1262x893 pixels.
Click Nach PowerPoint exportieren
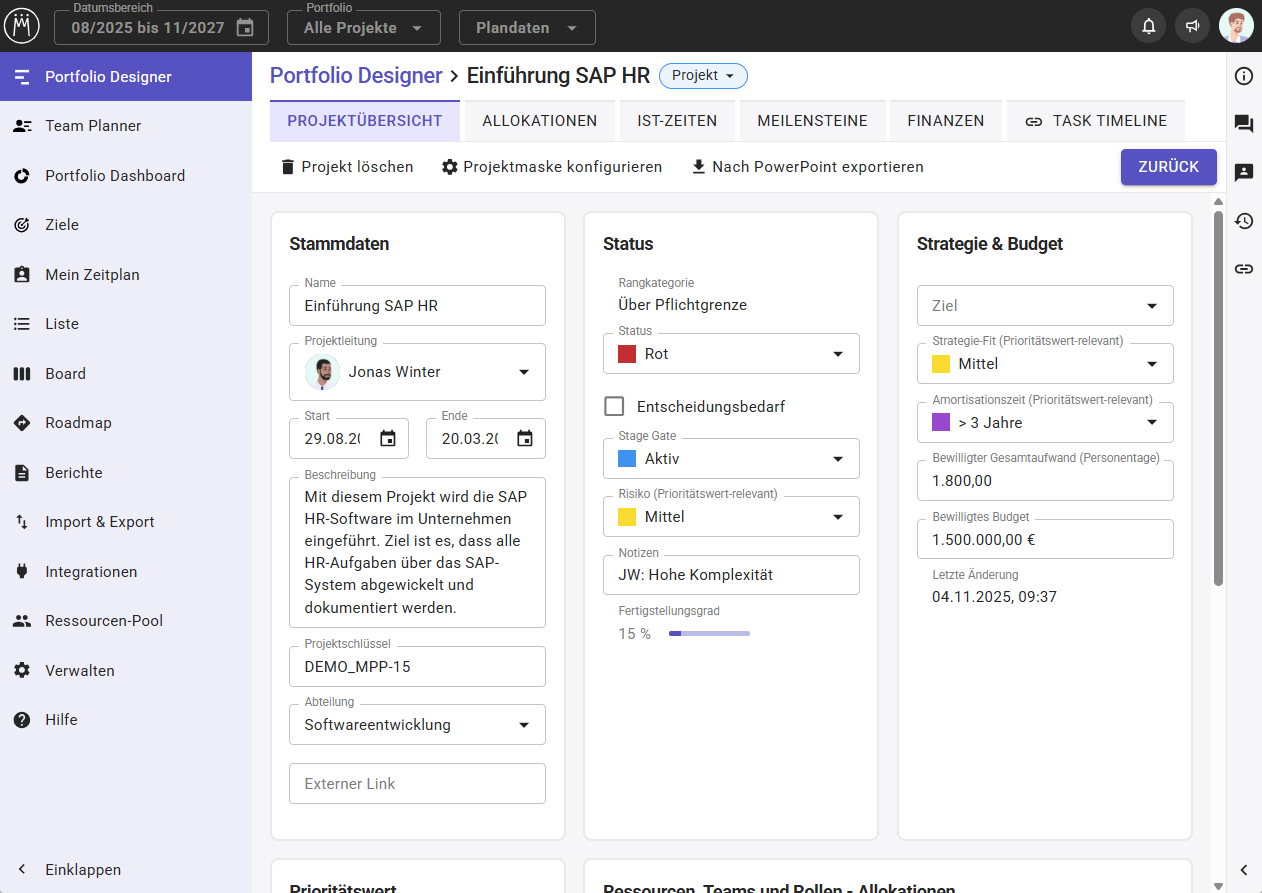[807, 167]
